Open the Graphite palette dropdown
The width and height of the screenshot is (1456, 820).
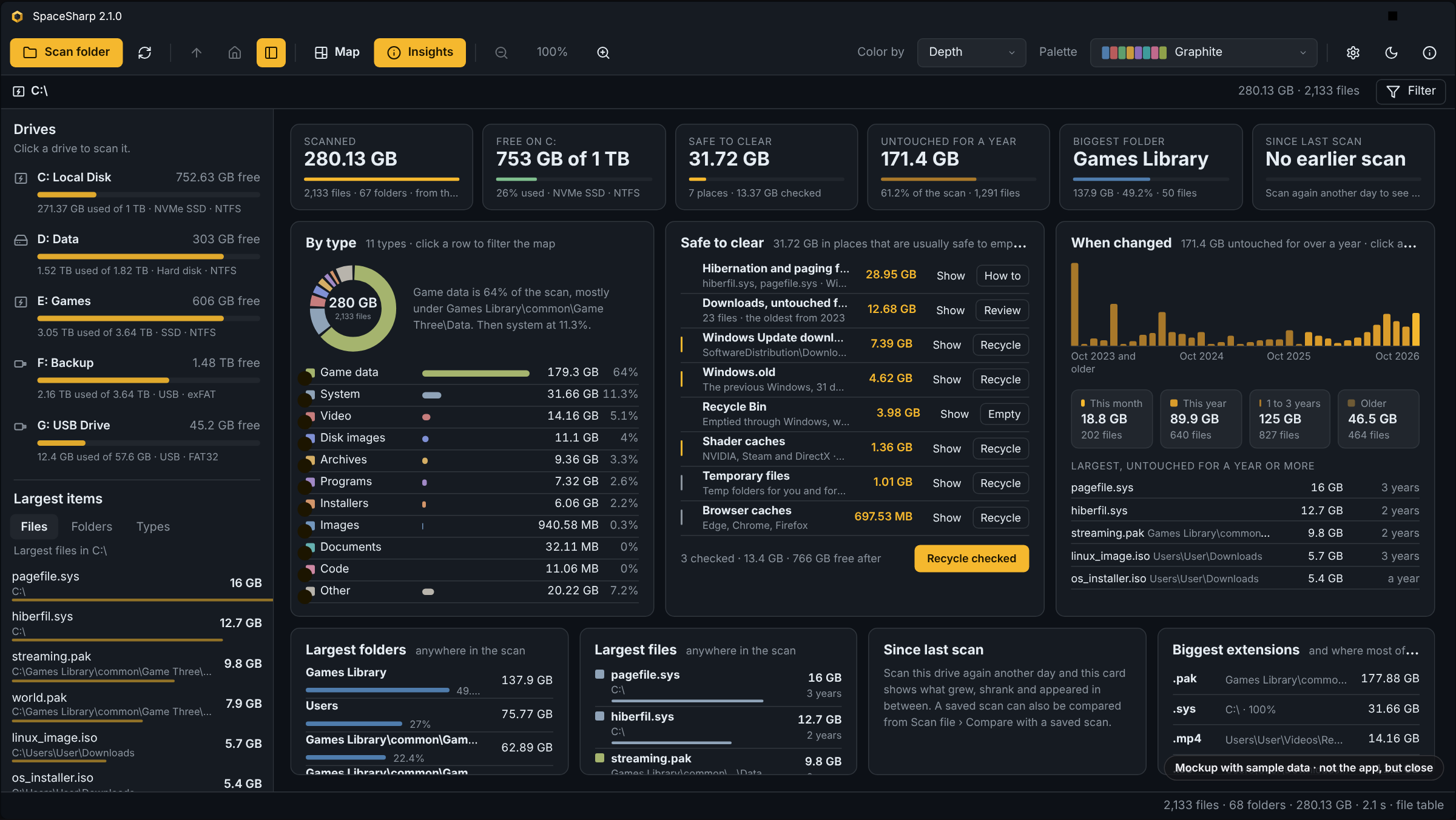[1203, 52]
